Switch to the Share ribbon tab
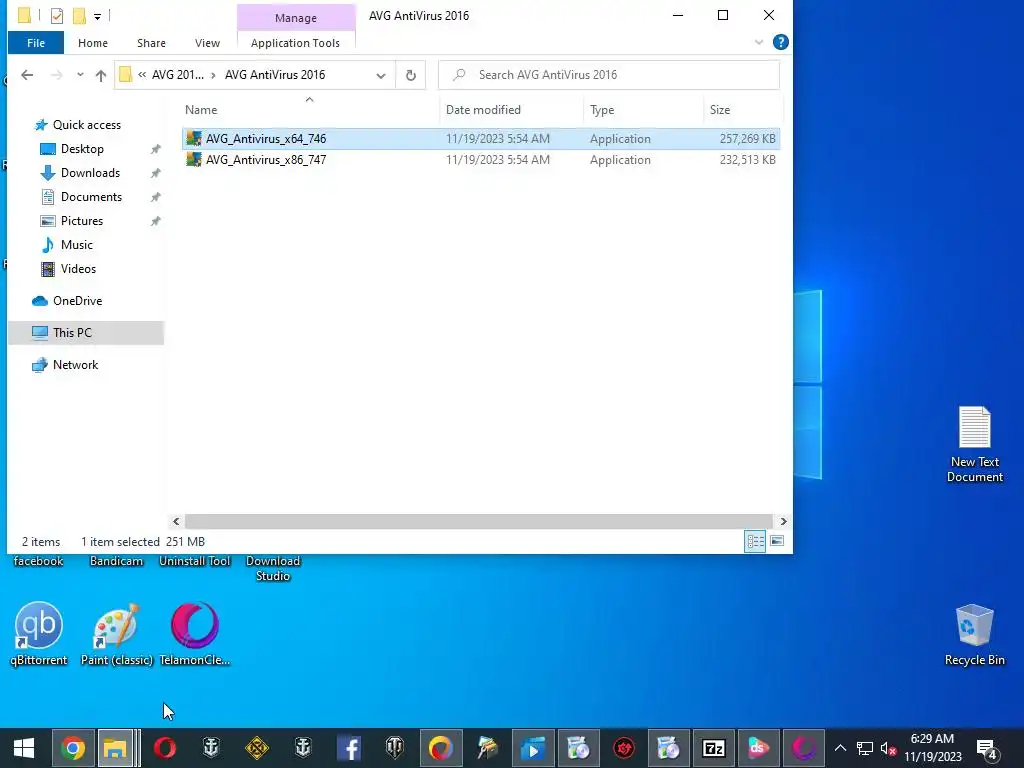Image resolution: width=1024 pixels, height=768 pixels. (x=151, y=43)
